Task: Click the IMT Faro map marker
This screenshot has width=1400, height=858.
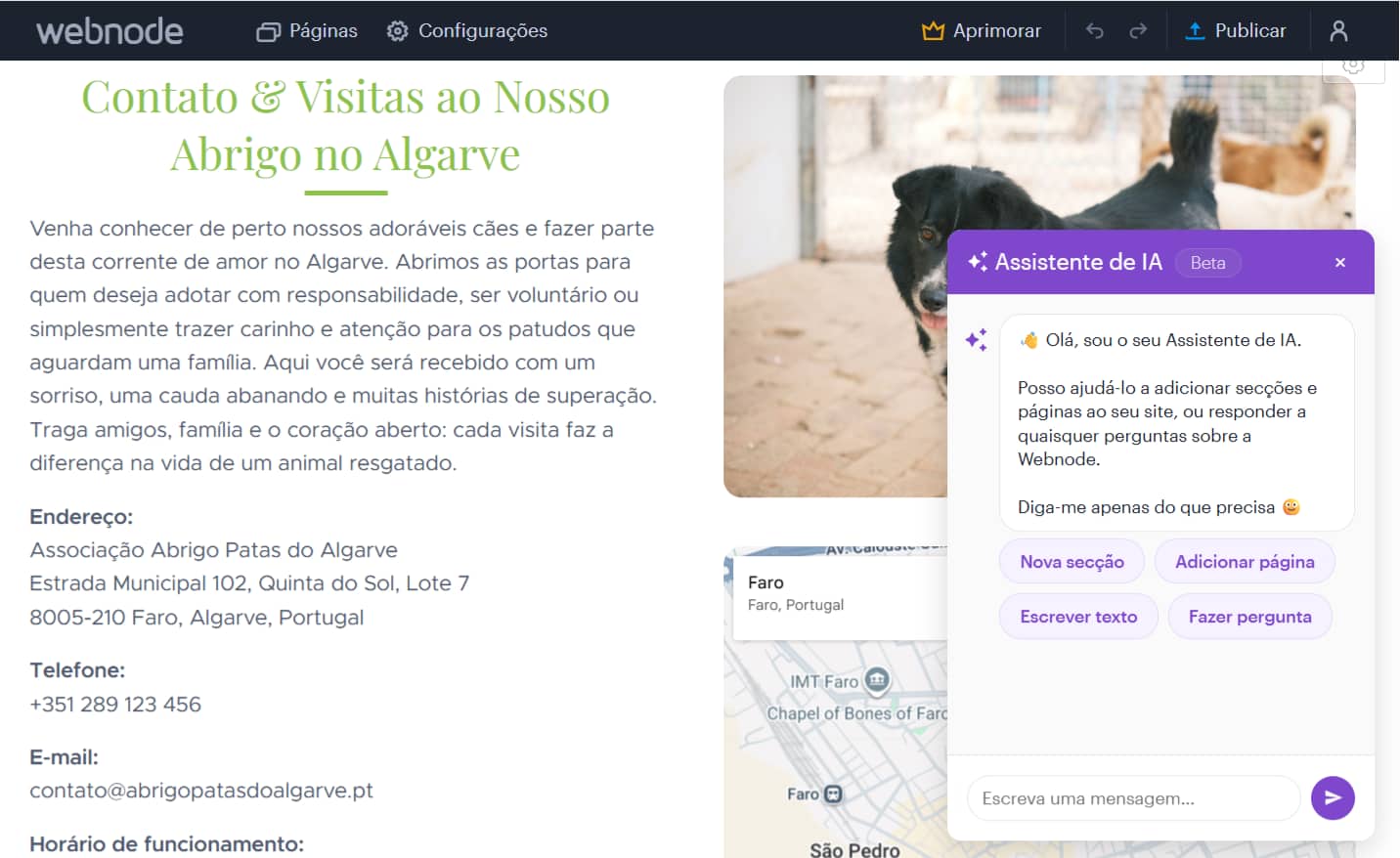Action: coord(877,680)
